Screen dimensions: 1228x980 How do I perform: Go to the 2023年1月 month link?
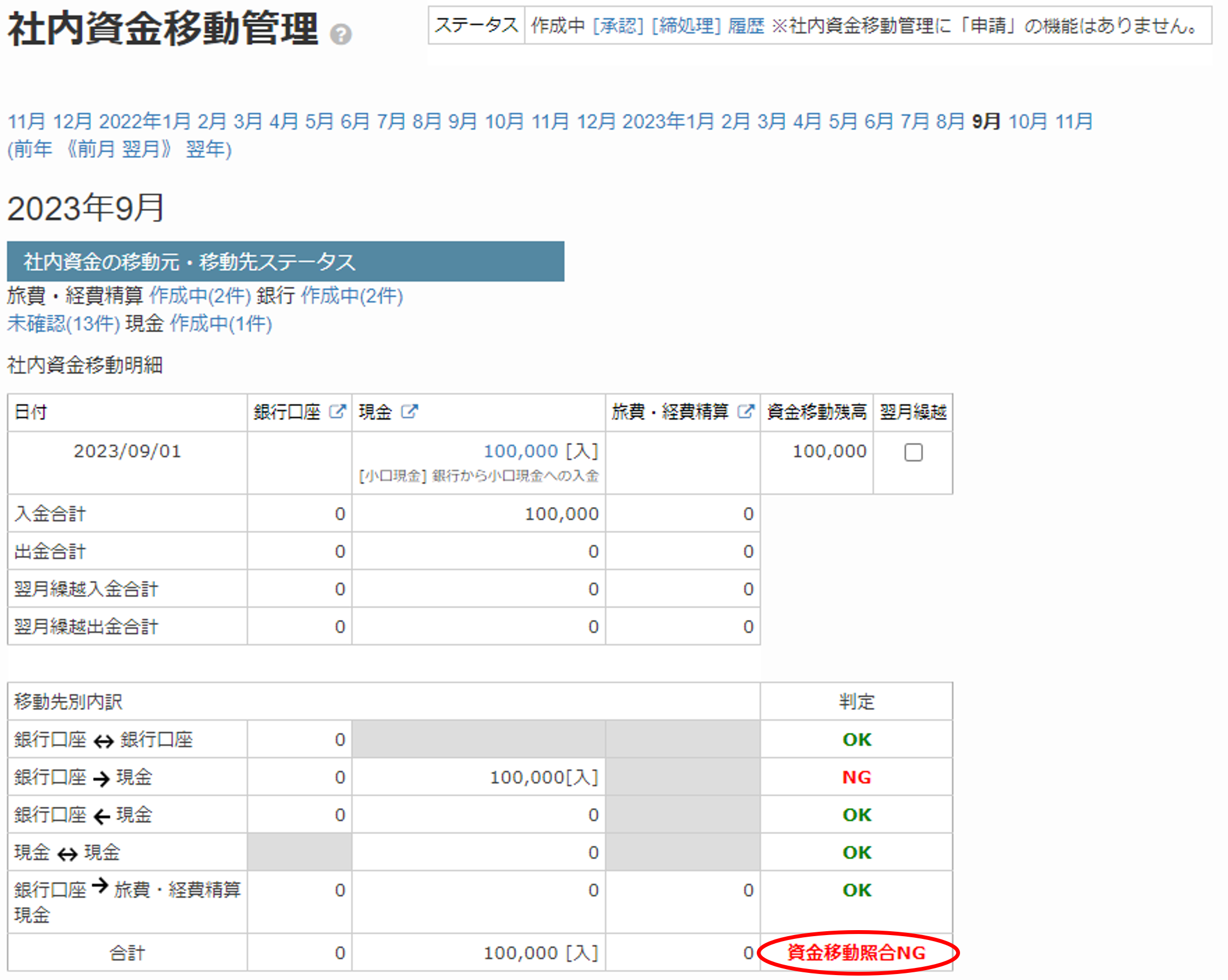668,121
